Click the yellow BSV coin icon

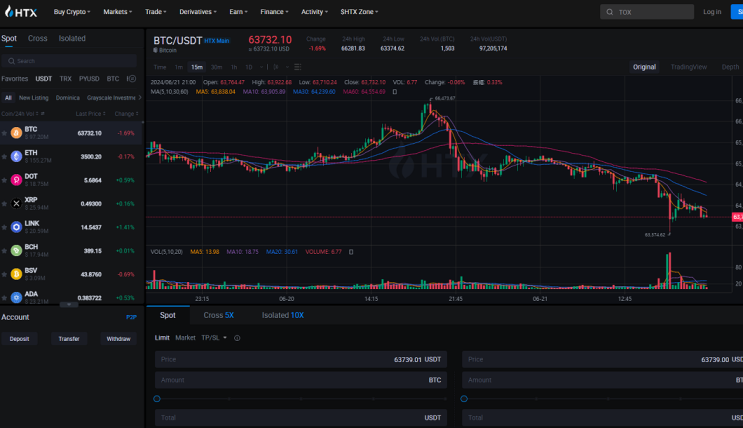click(x=16, y=274)
